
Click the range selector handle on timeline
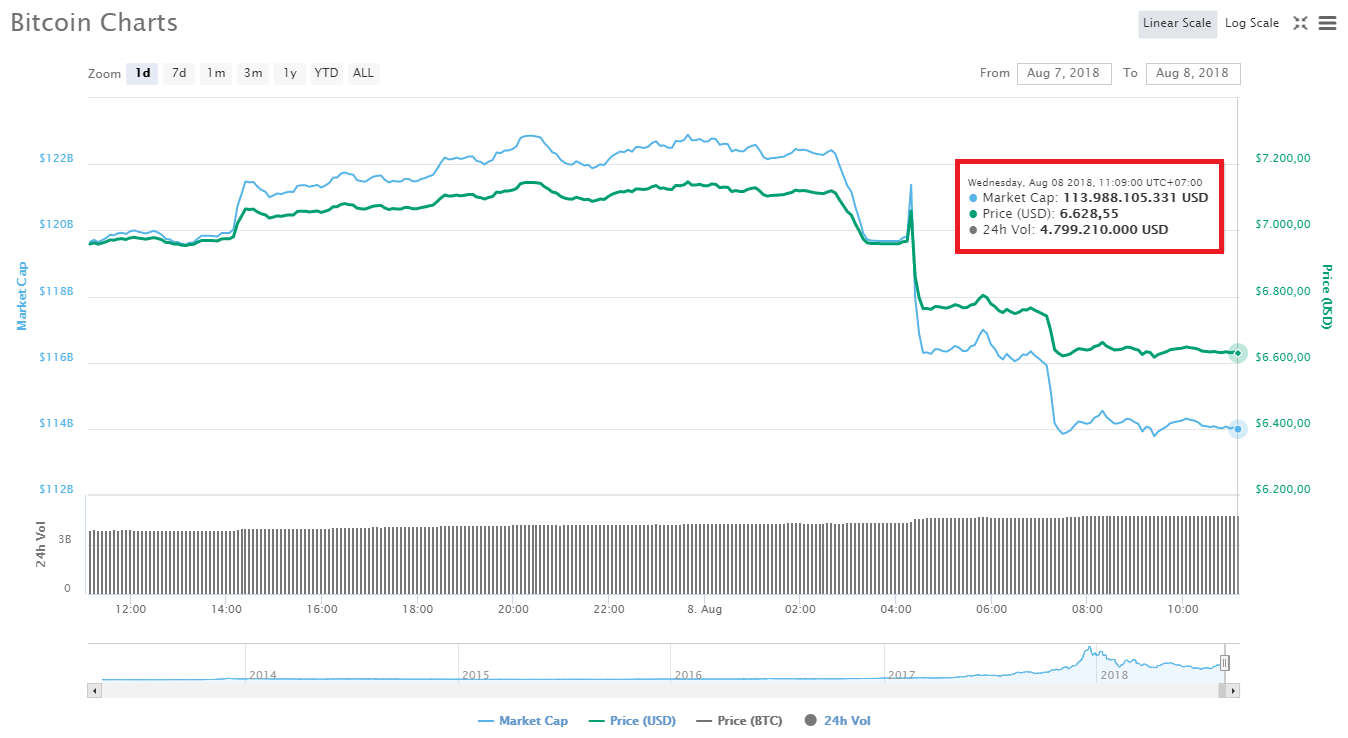pyautogui.click(x=1224, y=662)
